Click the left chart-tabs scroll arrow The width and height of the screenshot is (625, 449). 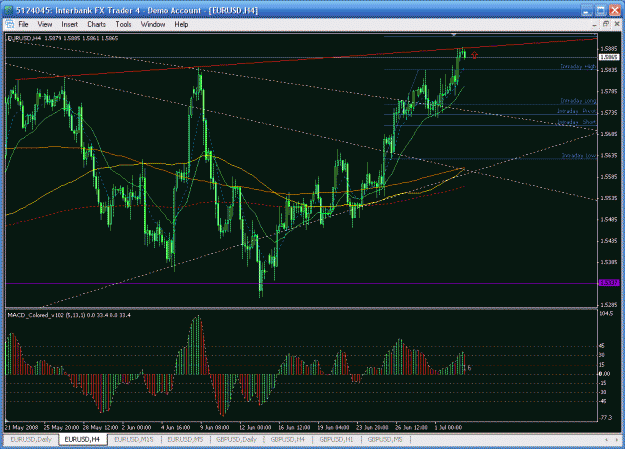(606, 439)
